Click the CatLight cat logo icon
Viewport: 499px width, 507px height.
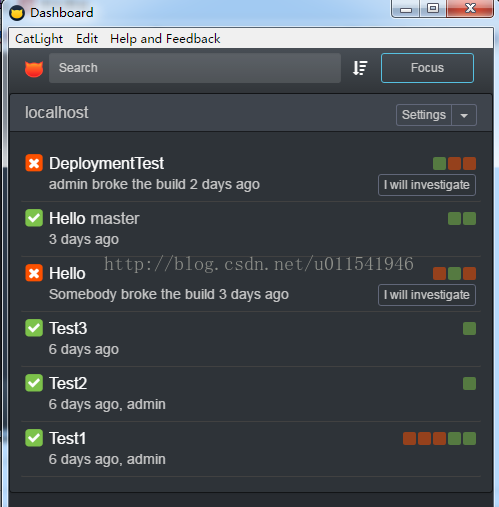tap(34, 69)
